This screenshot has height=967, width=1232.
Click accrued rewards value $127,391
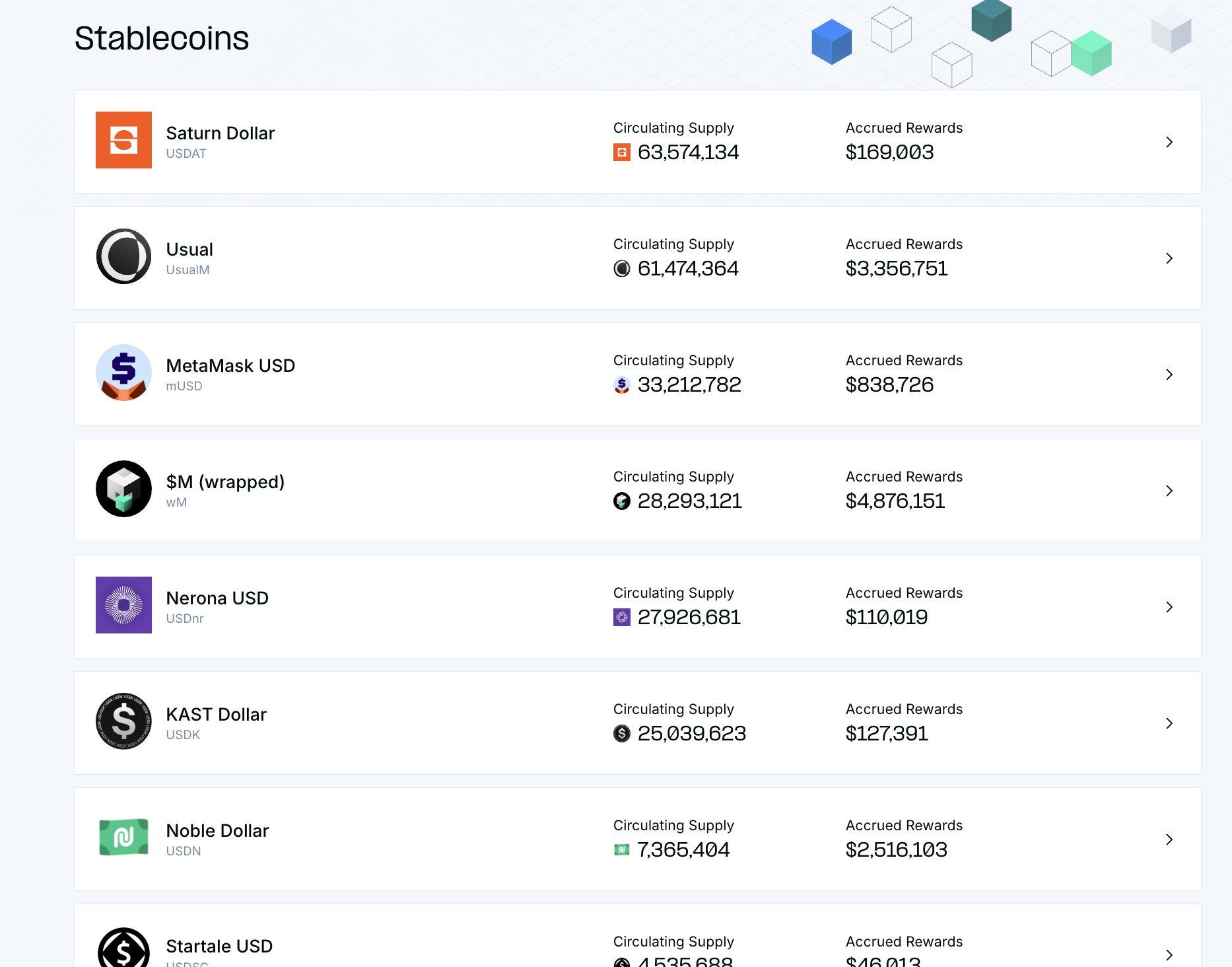pyautogui.click(x=887, y=734)
